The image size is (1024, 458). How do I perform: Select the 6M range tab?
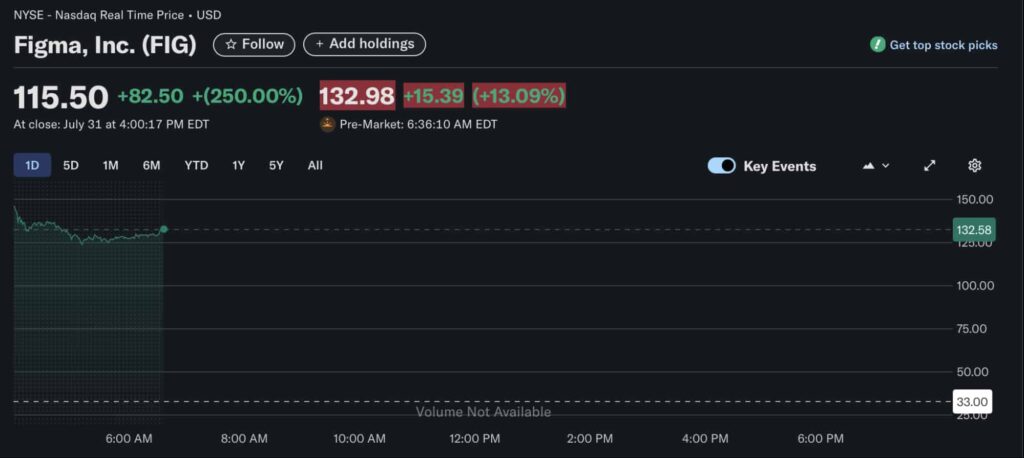(x=152, y=165)
